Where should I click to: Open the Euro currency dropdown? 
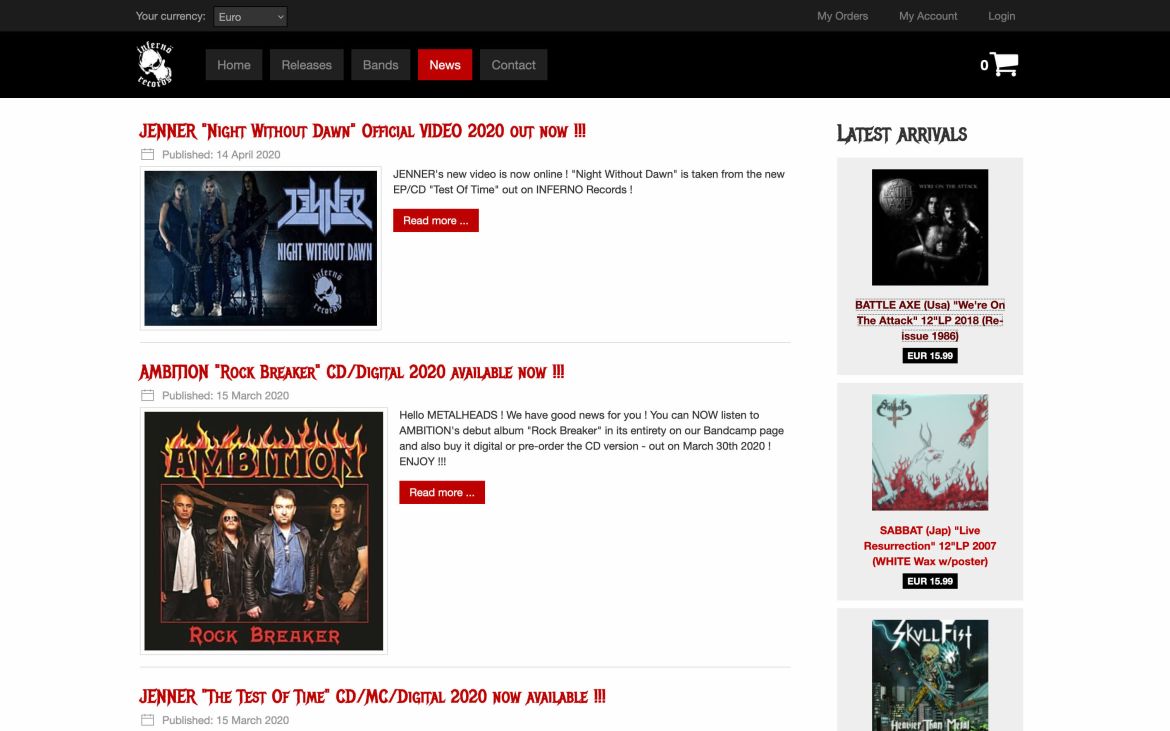[x=250, y=16]
